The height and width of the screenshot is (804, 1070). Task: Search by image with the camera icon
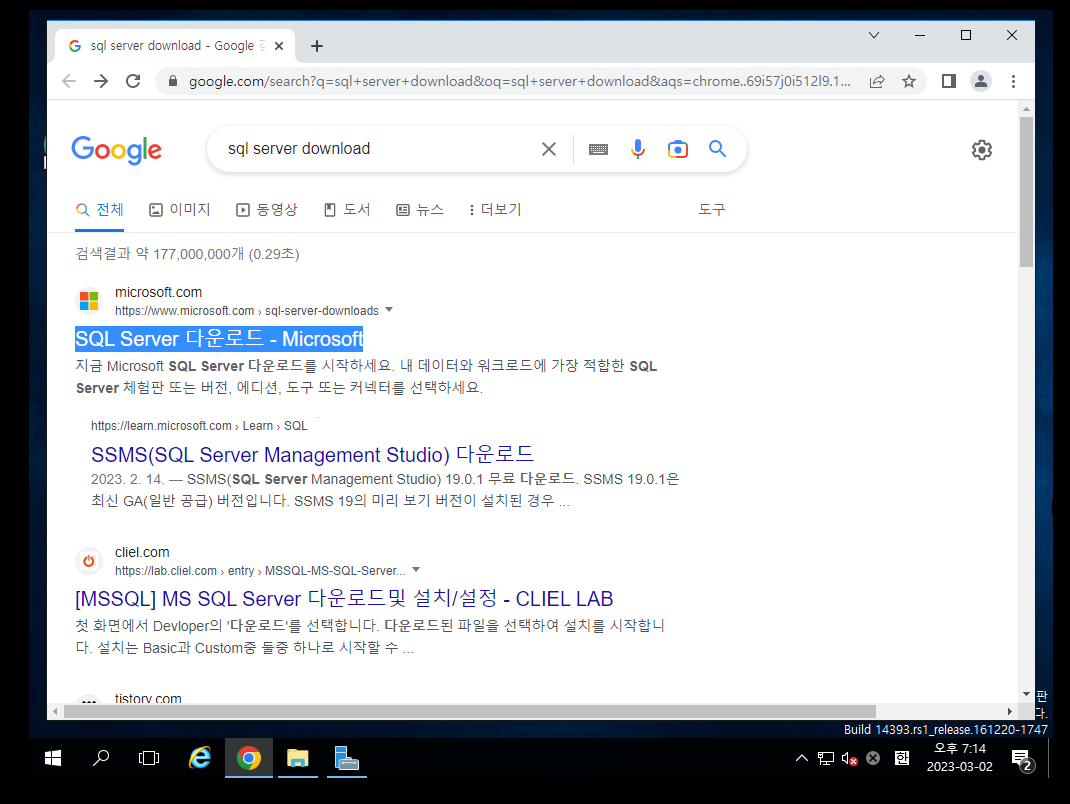[x=678, y=149]
